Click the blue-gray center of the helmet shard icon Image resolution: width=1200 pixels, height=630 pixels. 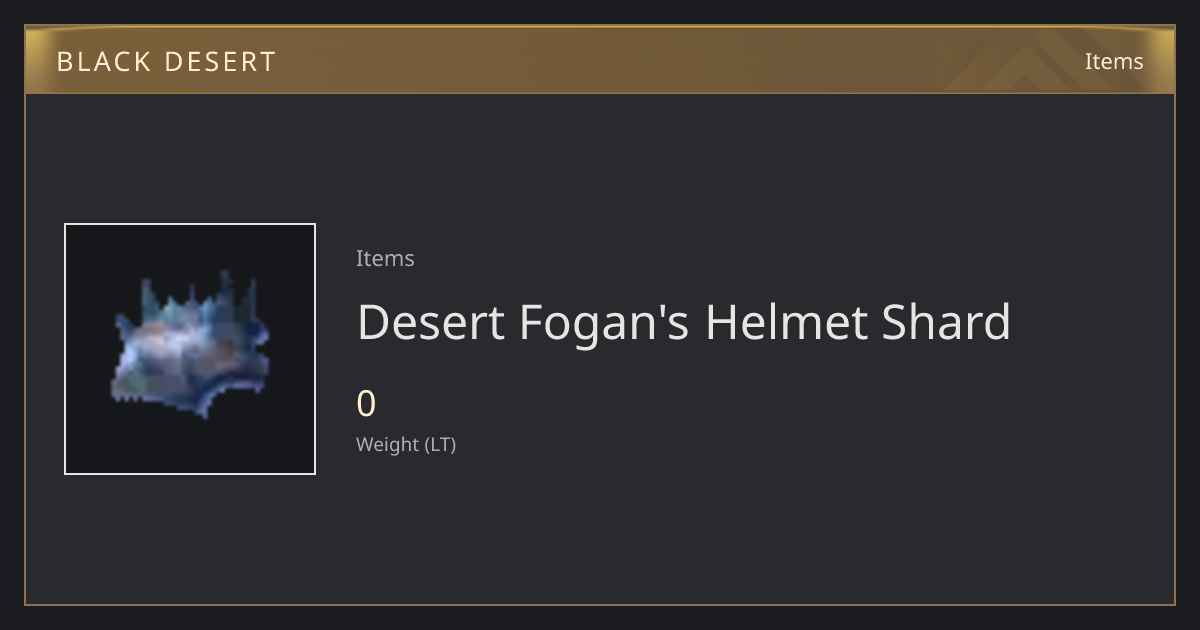[190, 345]
